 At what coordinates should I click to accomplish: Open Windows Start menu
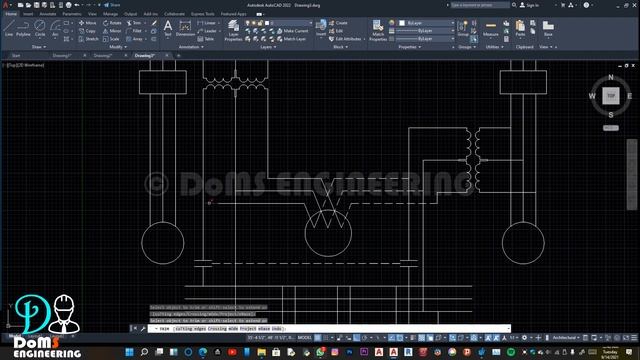pyautogui.click(x=129, y=352)
